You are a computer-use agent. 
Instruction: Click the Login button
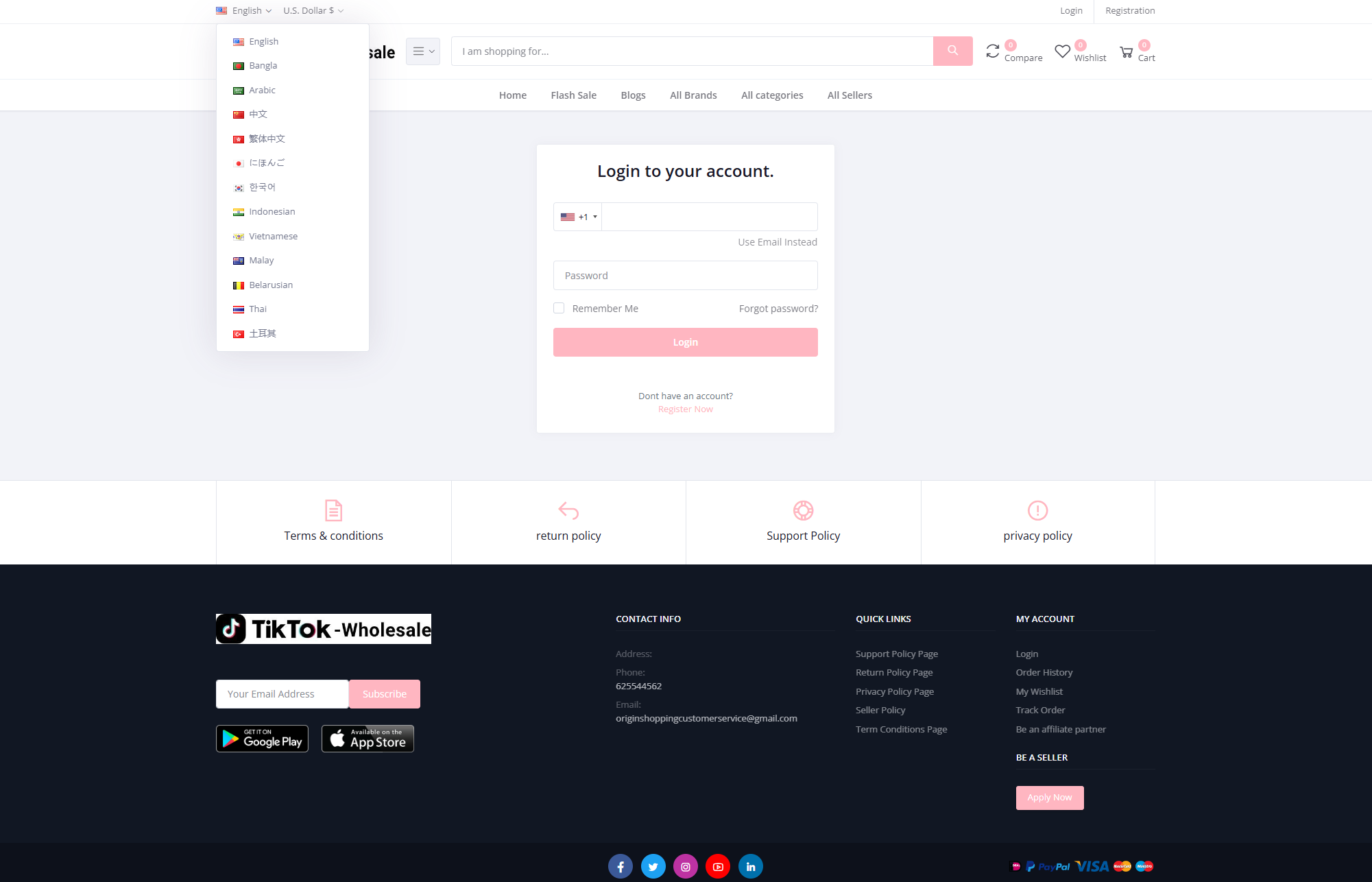point(686,342)
